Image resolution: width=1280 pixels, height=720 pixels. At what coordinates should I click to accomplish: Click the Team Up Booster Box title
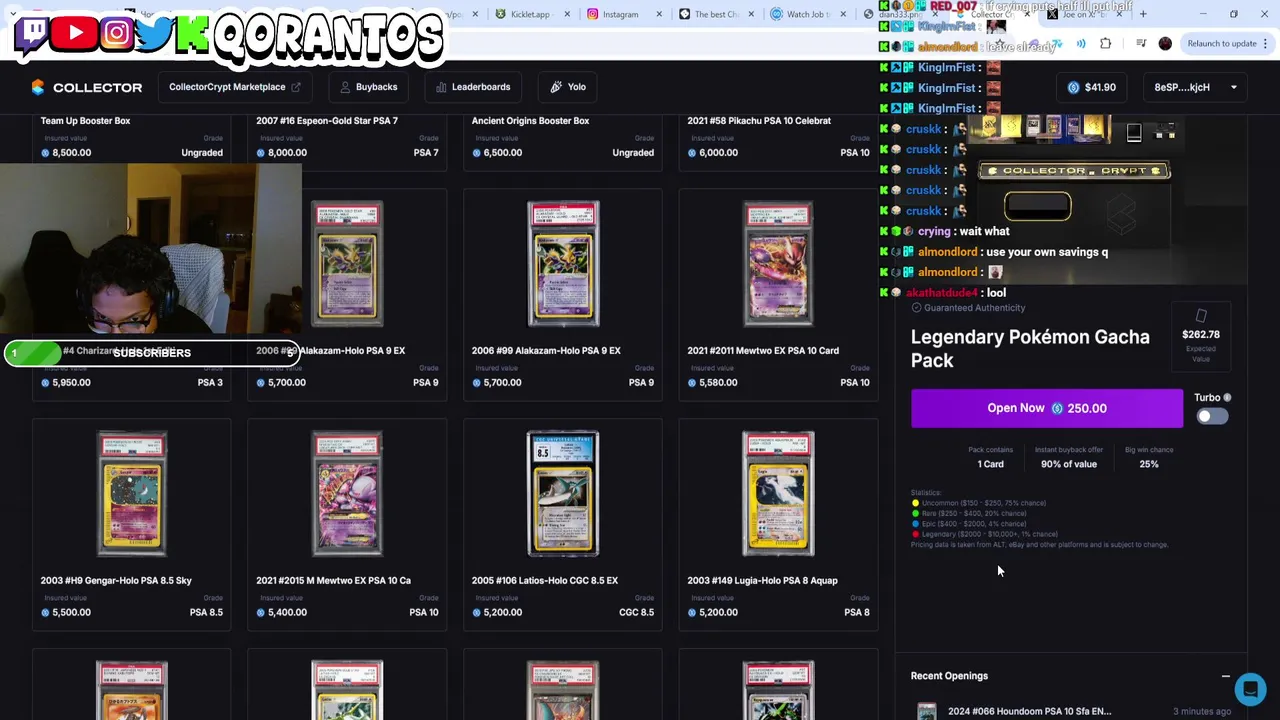click(x=85, y=121)
